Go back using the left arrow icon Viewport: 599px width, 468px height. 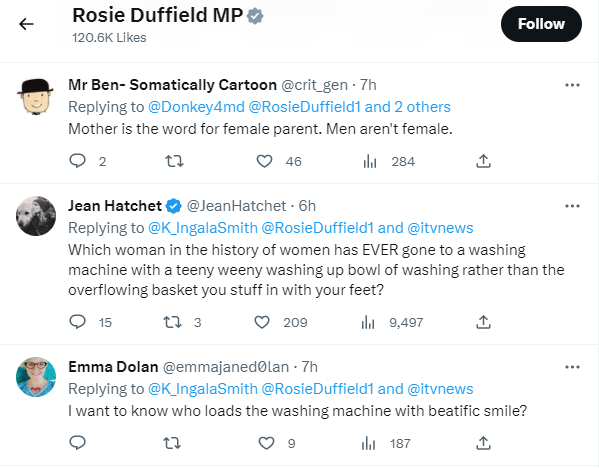click(26, 24)
